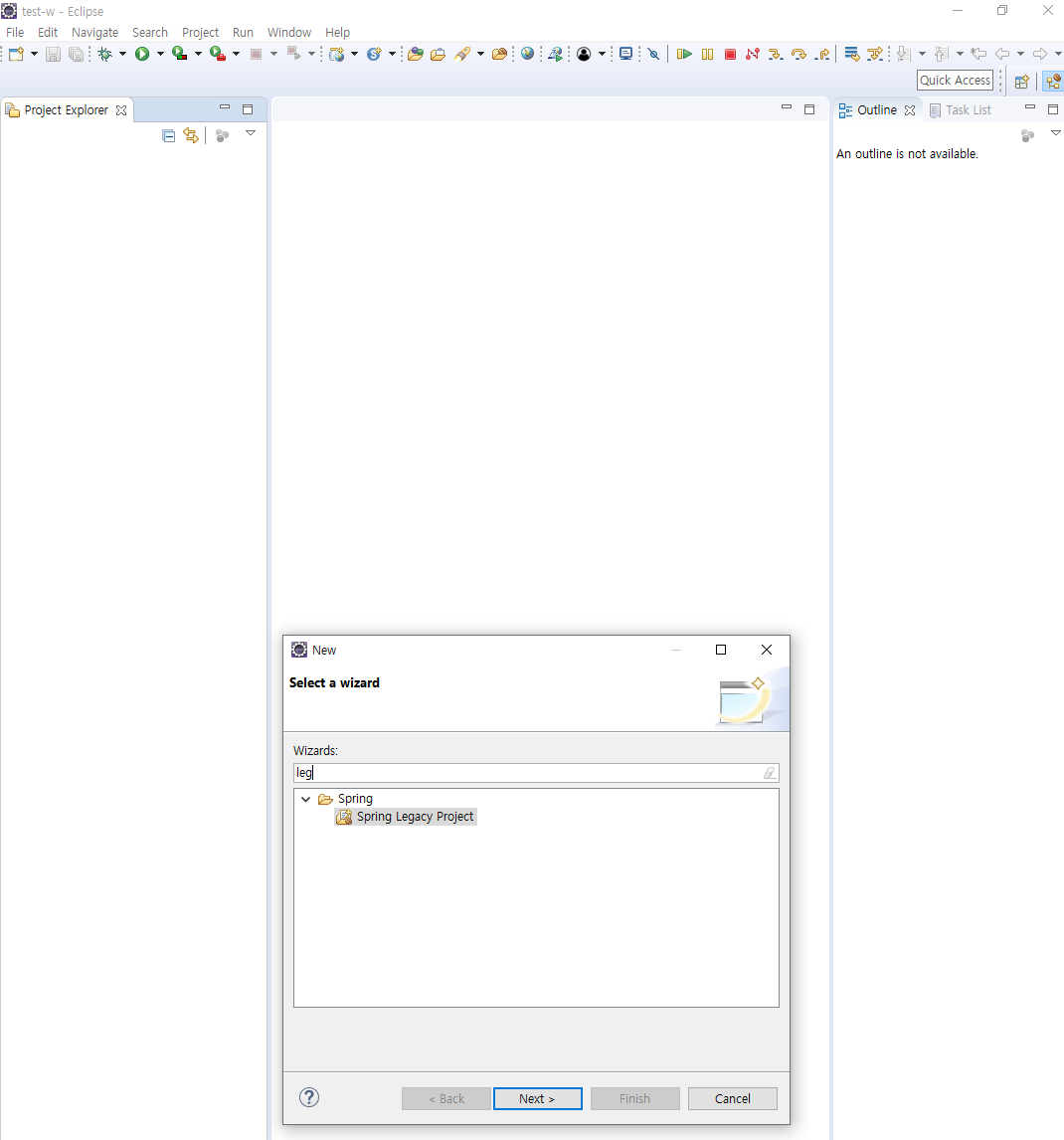Viewport: 1064px width, 1140px height.
Task: Open the Search flashlight dropdown arrow
Action: click(480, 54)
